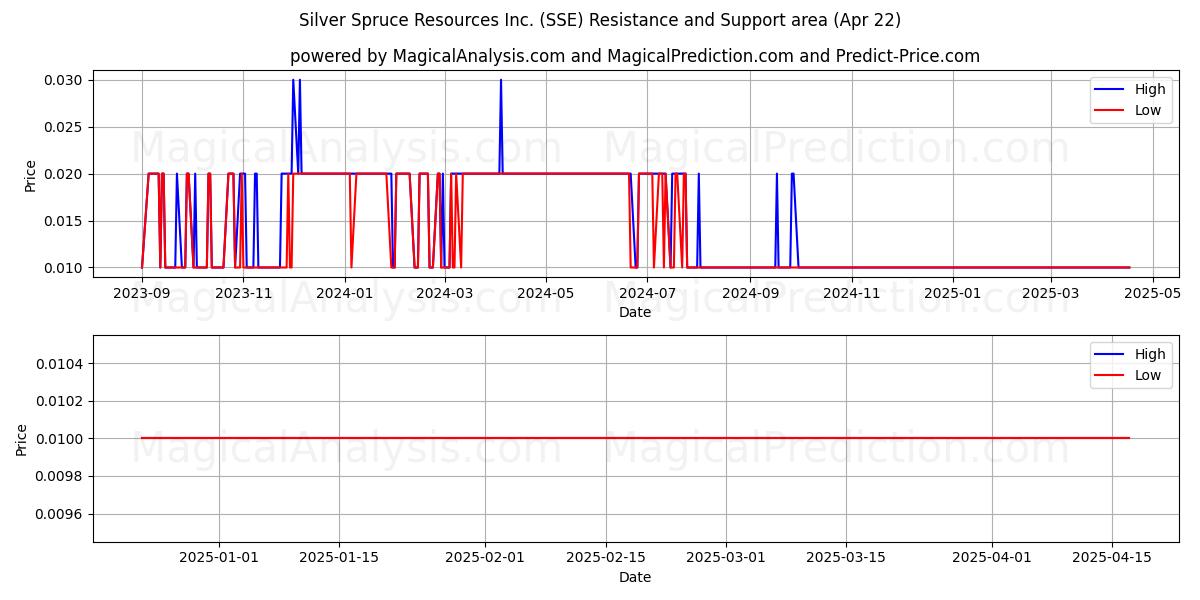Click the 2025-05 date tick label

click(x=1153, y=294)
